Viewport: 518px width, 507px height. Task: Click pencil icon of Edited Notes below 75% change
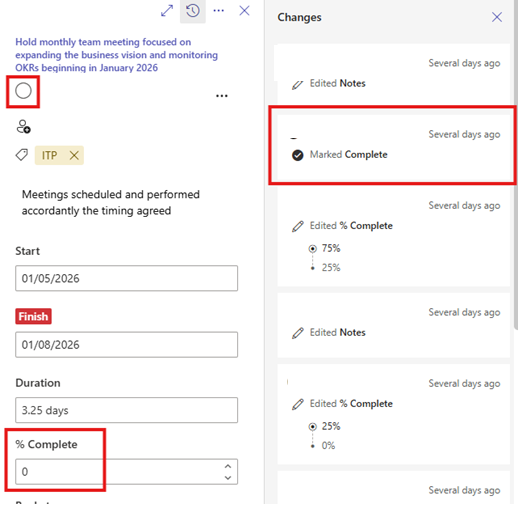click(298, 333)
